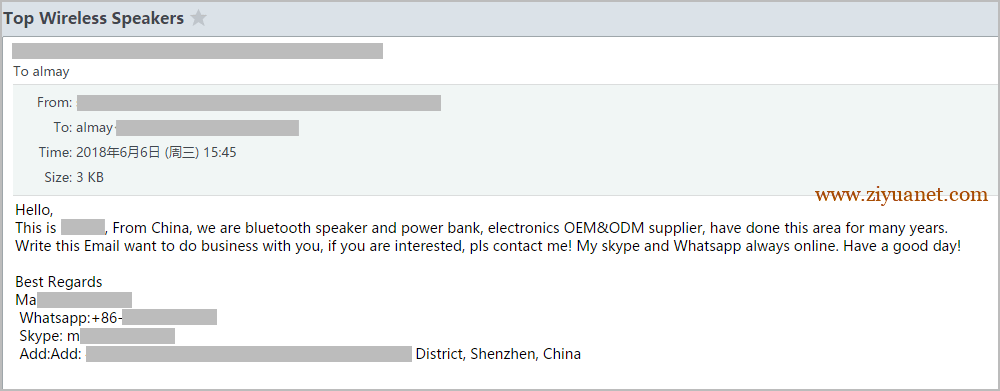Click the 'Best Regards' signature line
Image resolution: width=1000 pixels, height=391 pixels.
point(59,282)
